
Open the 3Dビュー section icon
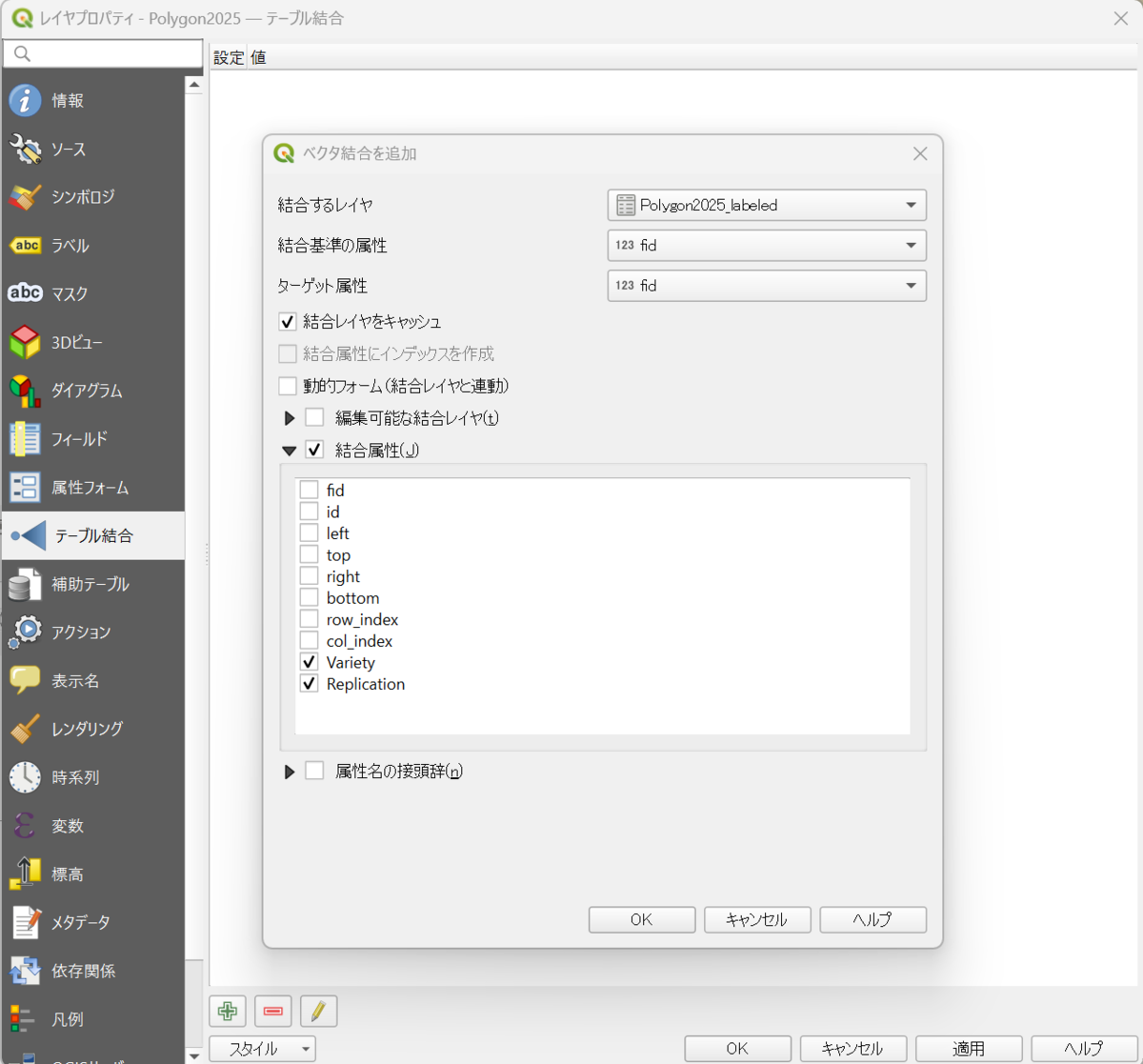[x=25, y=342]
